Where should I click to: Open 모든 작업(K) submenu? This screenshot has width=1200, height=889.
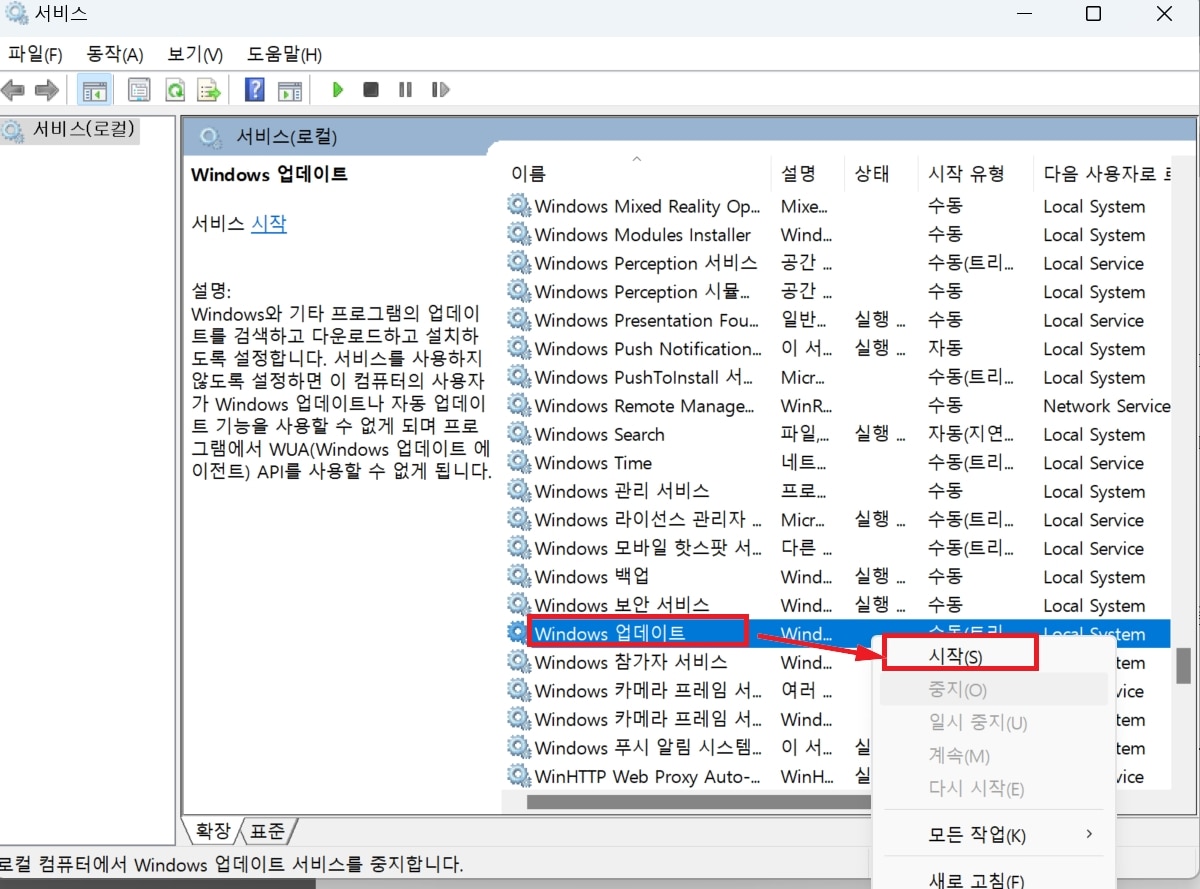994,835
